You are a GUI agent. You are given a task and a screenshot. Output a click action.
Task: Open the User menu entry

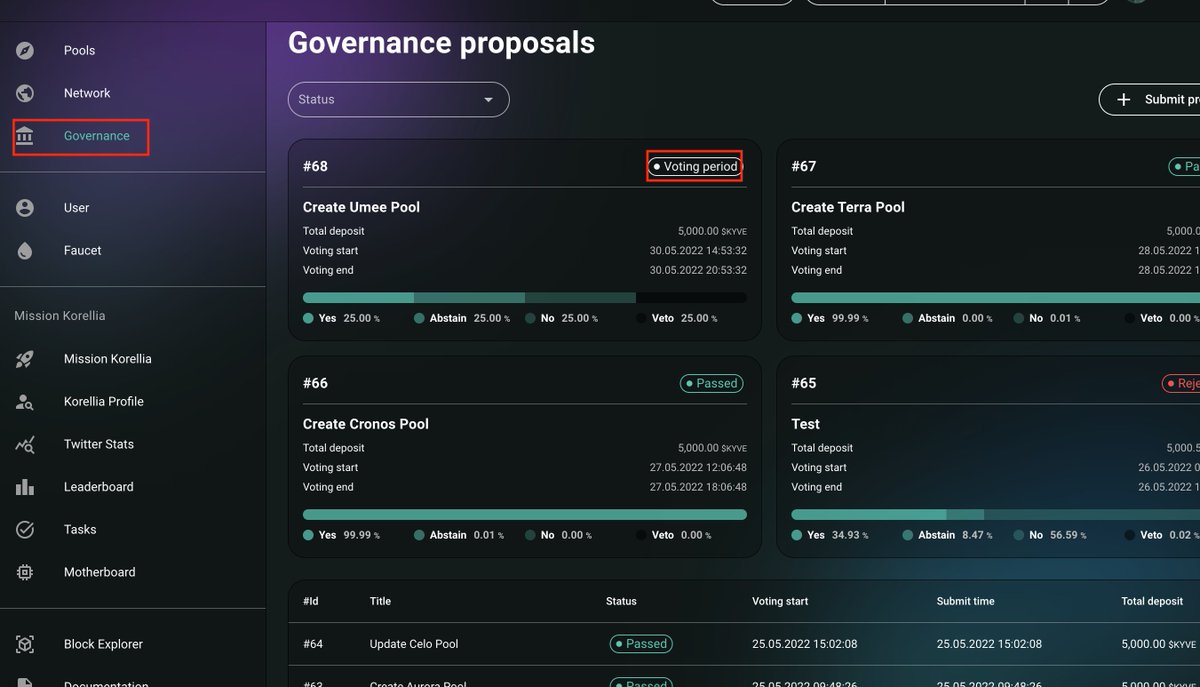coord(76,208)
